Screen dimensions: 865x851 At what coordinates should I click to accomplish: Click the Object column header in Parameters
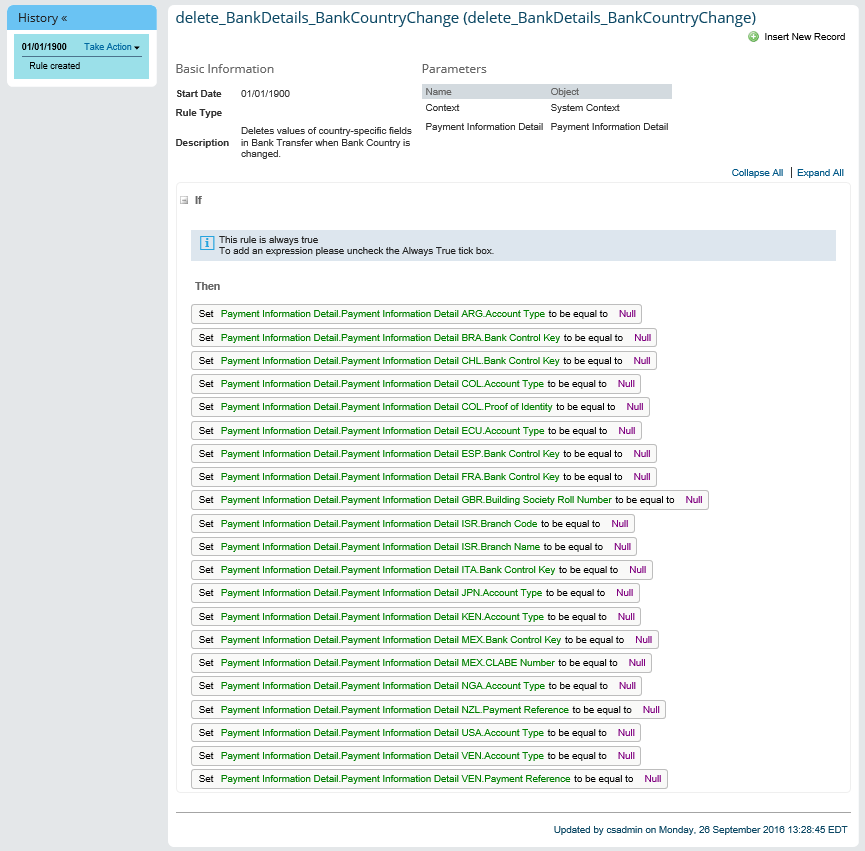[564, 92]
